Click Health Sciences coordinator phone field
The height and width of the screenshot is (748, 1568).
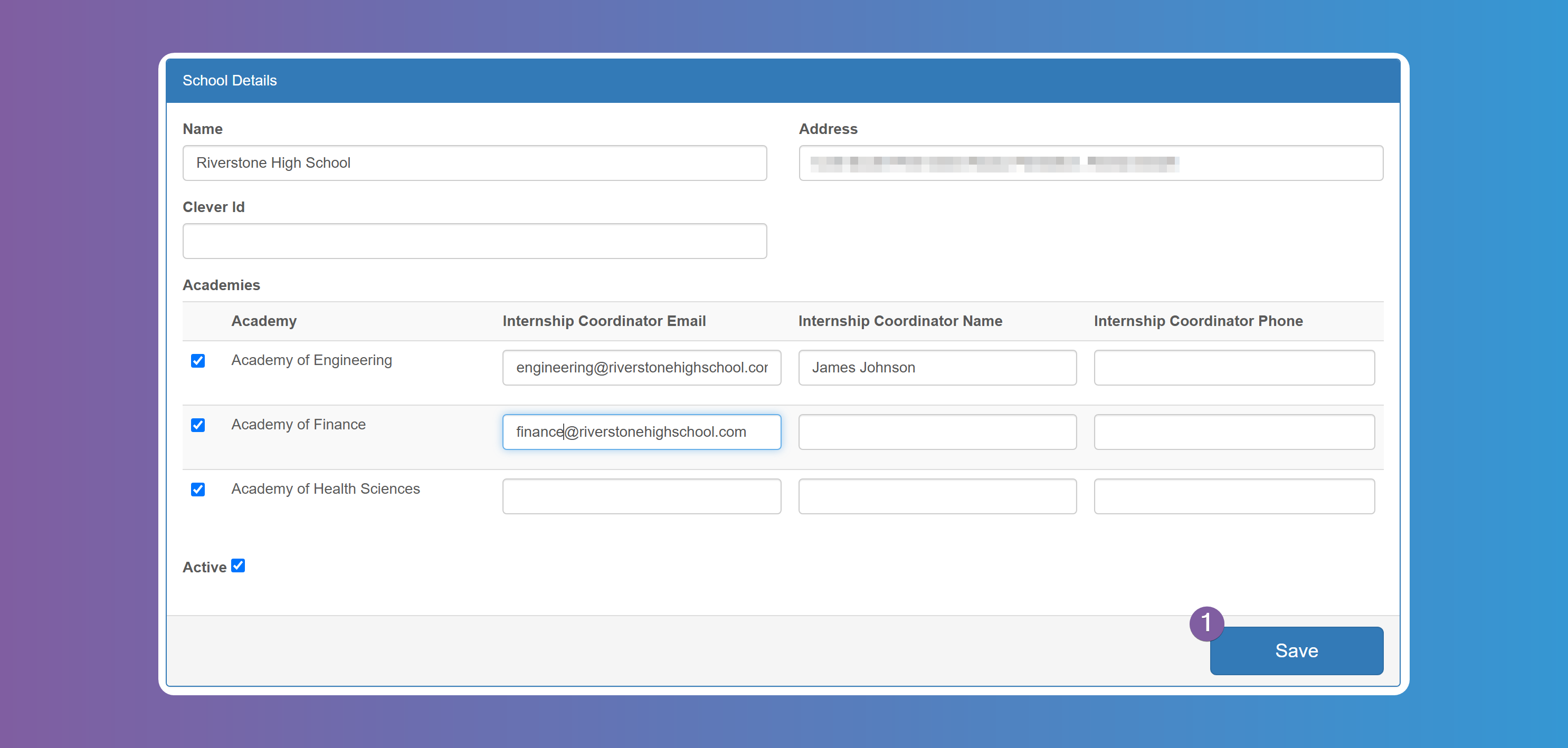1233,496
